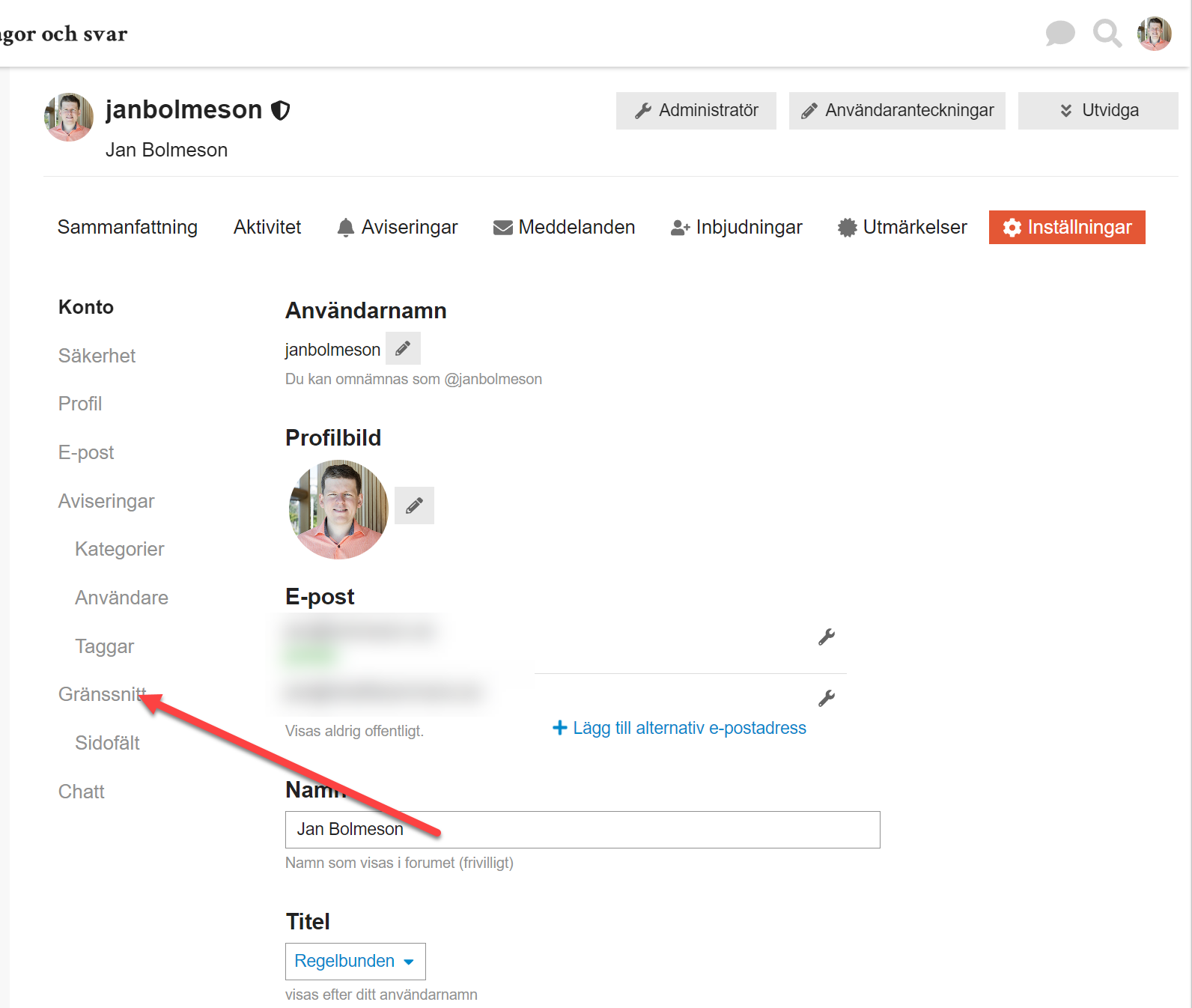
Task: Select Gränssnitt in the sidebar
Action: click(101, 694)
